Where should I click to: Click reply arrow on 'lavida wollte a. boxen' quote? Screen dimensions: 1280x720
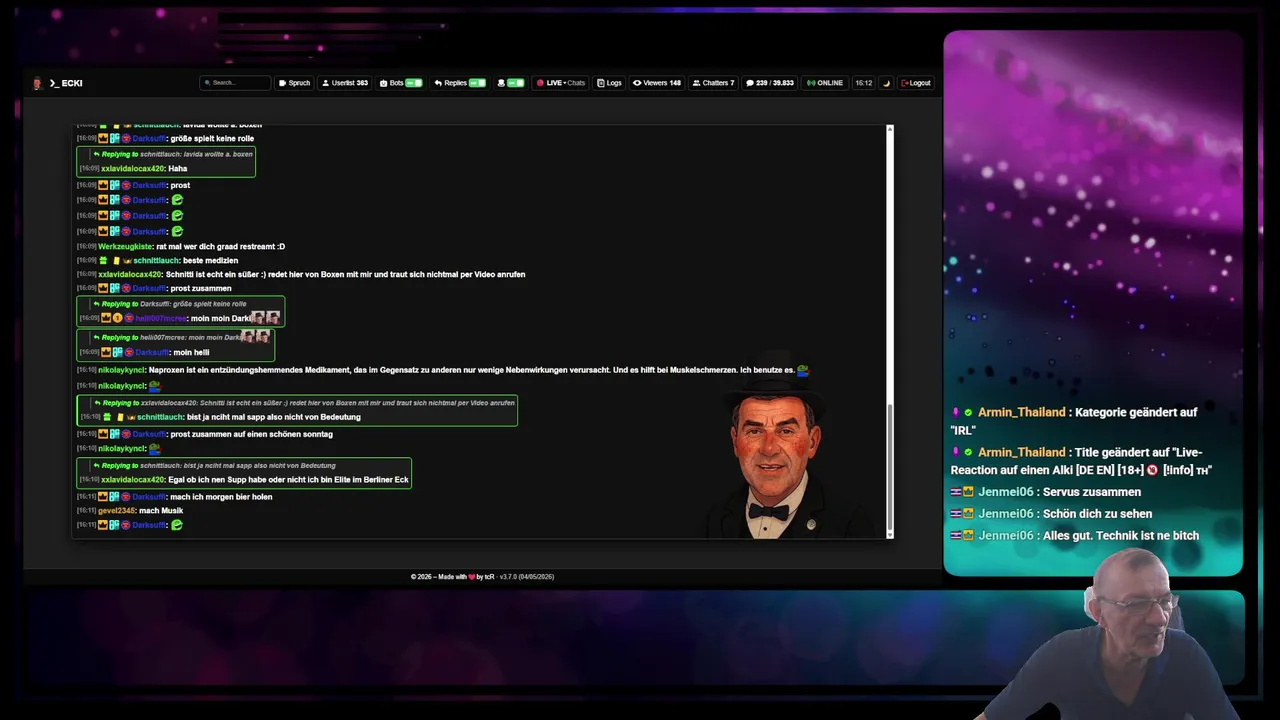click(x=96, y=154)
